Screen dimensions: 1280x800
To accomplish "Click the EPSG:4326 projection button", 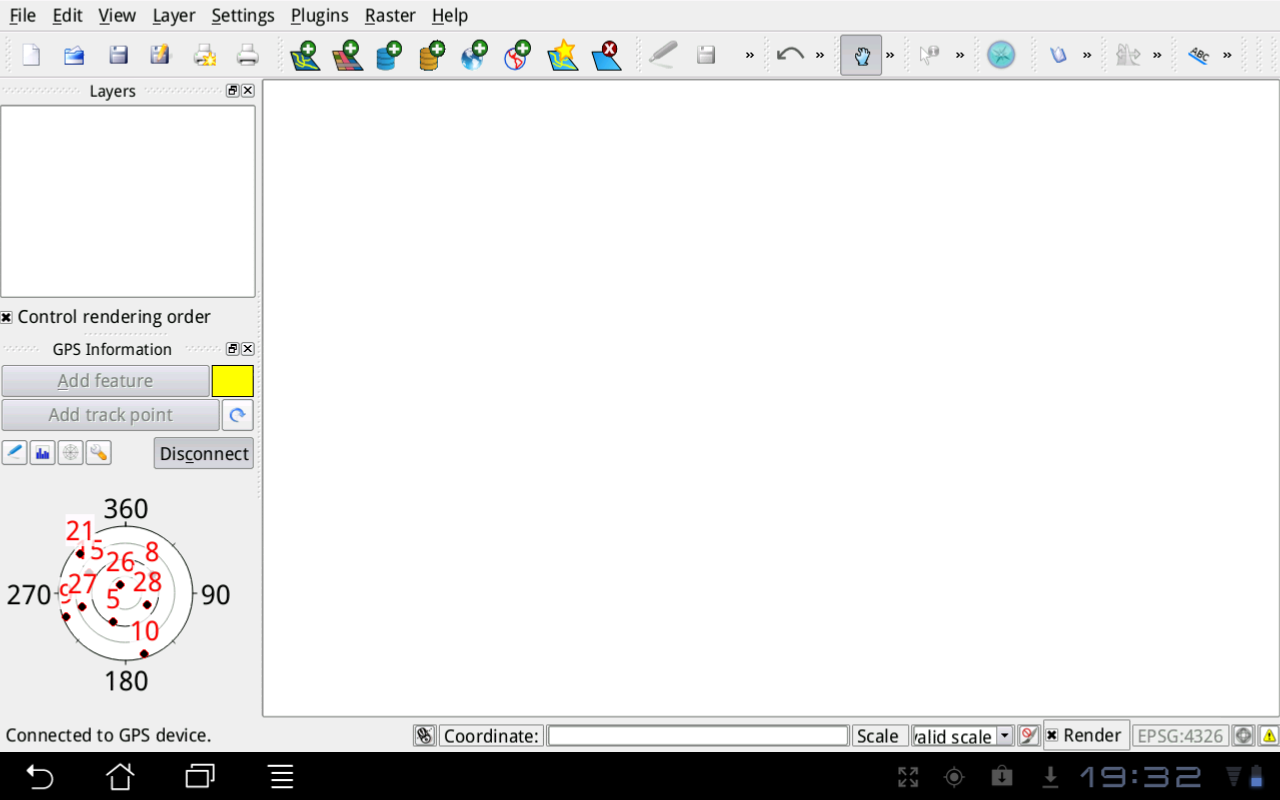I will [x=1180, y=736].
